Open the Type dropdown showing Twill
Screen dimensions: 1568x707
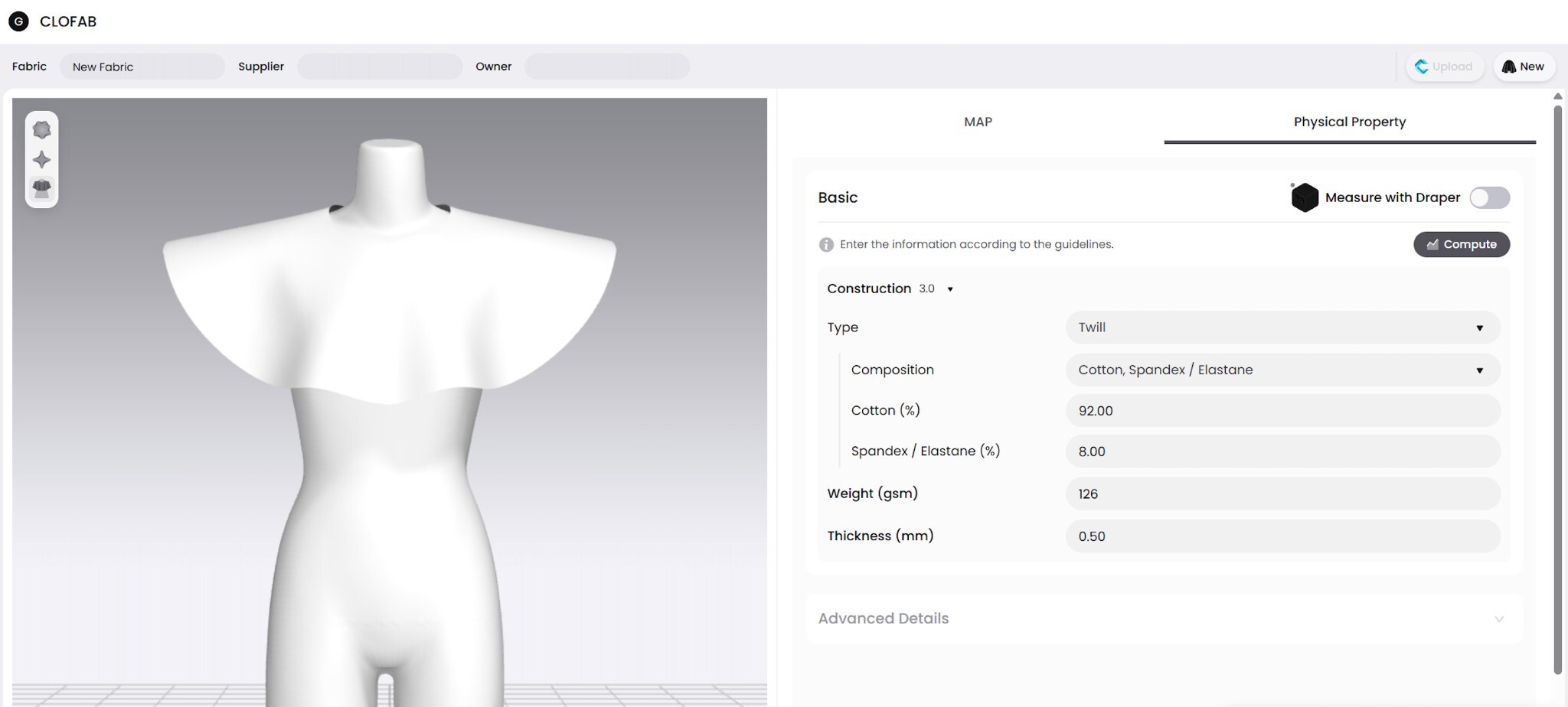coord(1282,327)
